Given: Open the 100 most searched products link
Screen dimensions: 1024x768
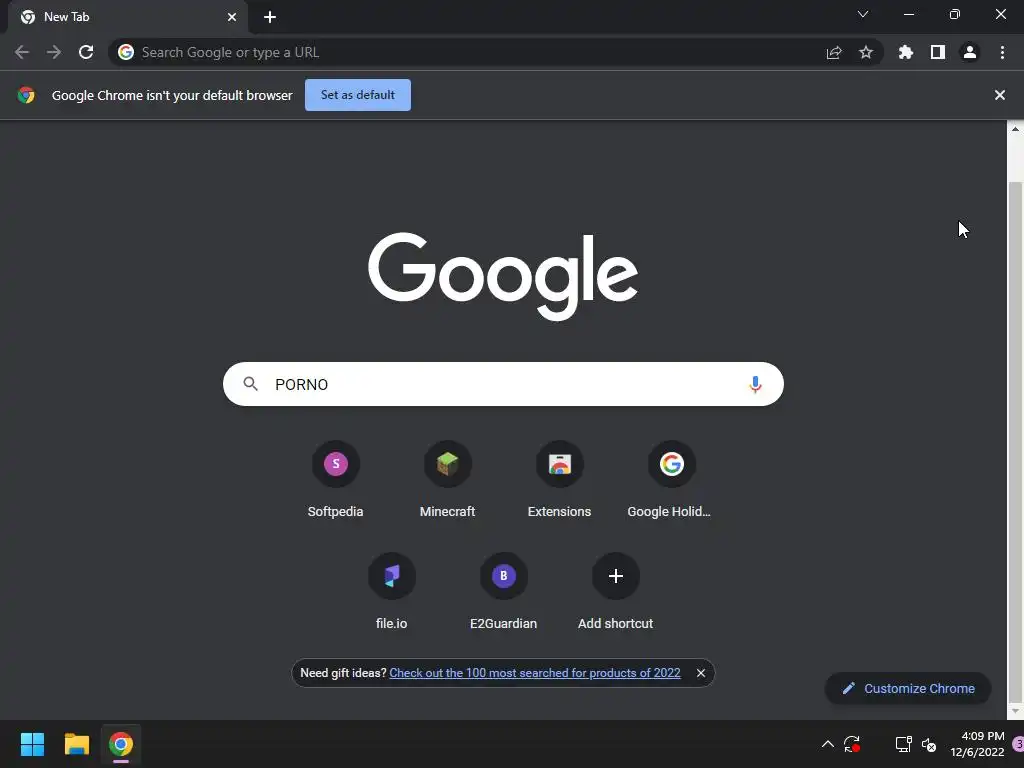Looking at the screenshot, I should point(535,673).
